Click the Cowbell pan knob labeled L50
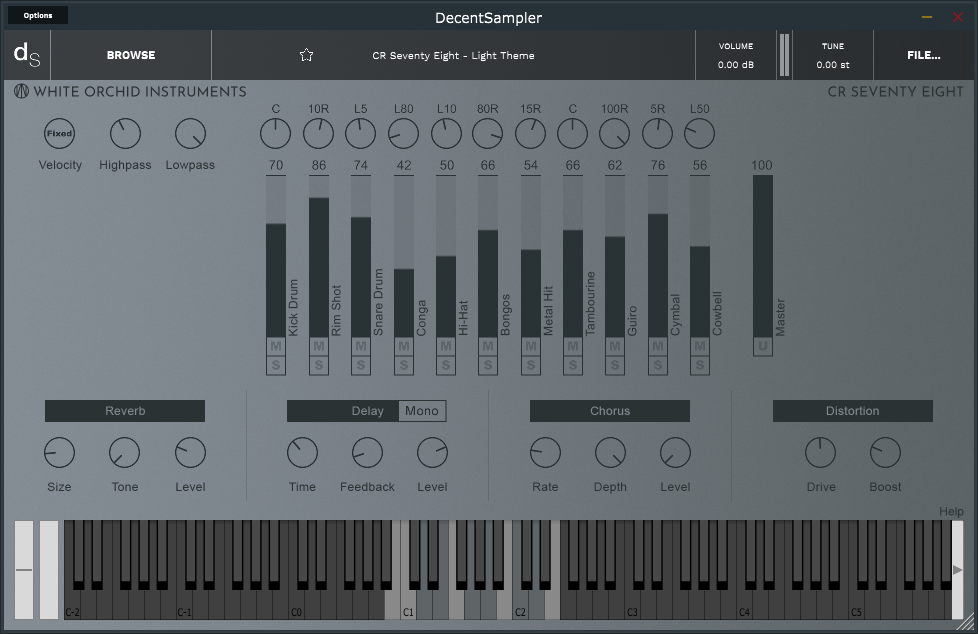 point(699,134)
